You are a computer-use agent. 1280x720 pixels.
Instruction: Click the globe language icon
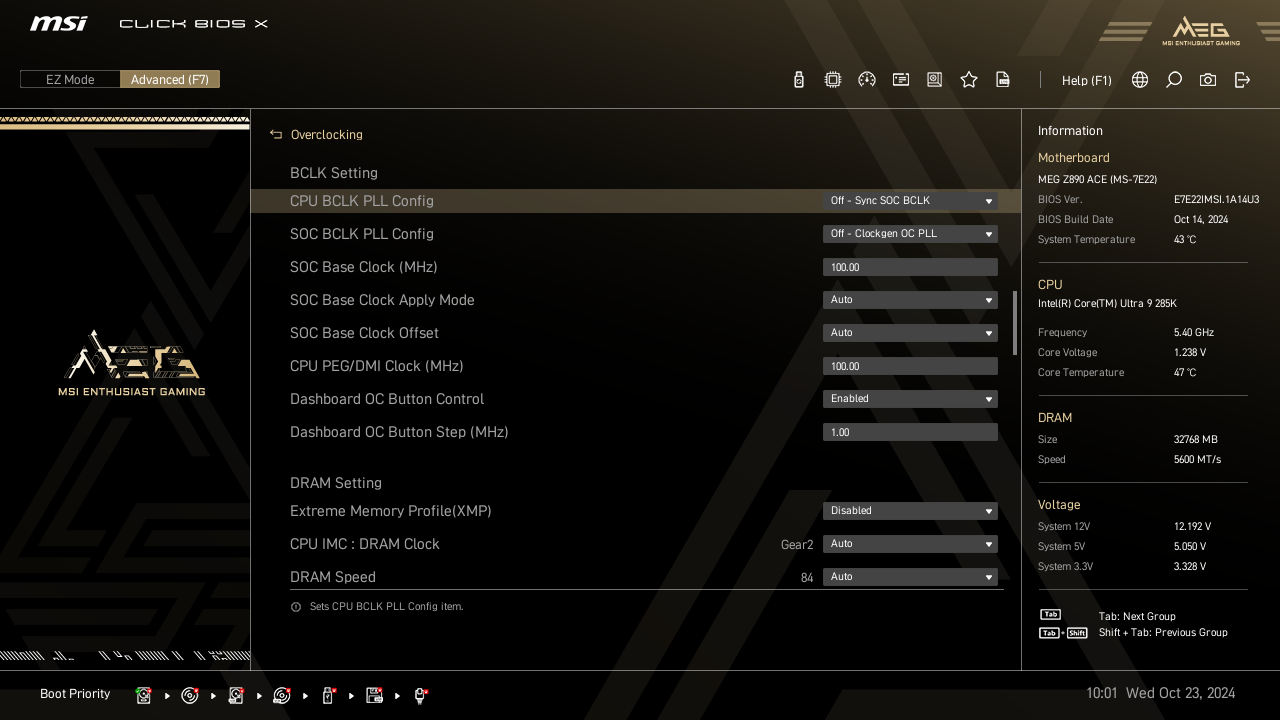point(1140,80)
